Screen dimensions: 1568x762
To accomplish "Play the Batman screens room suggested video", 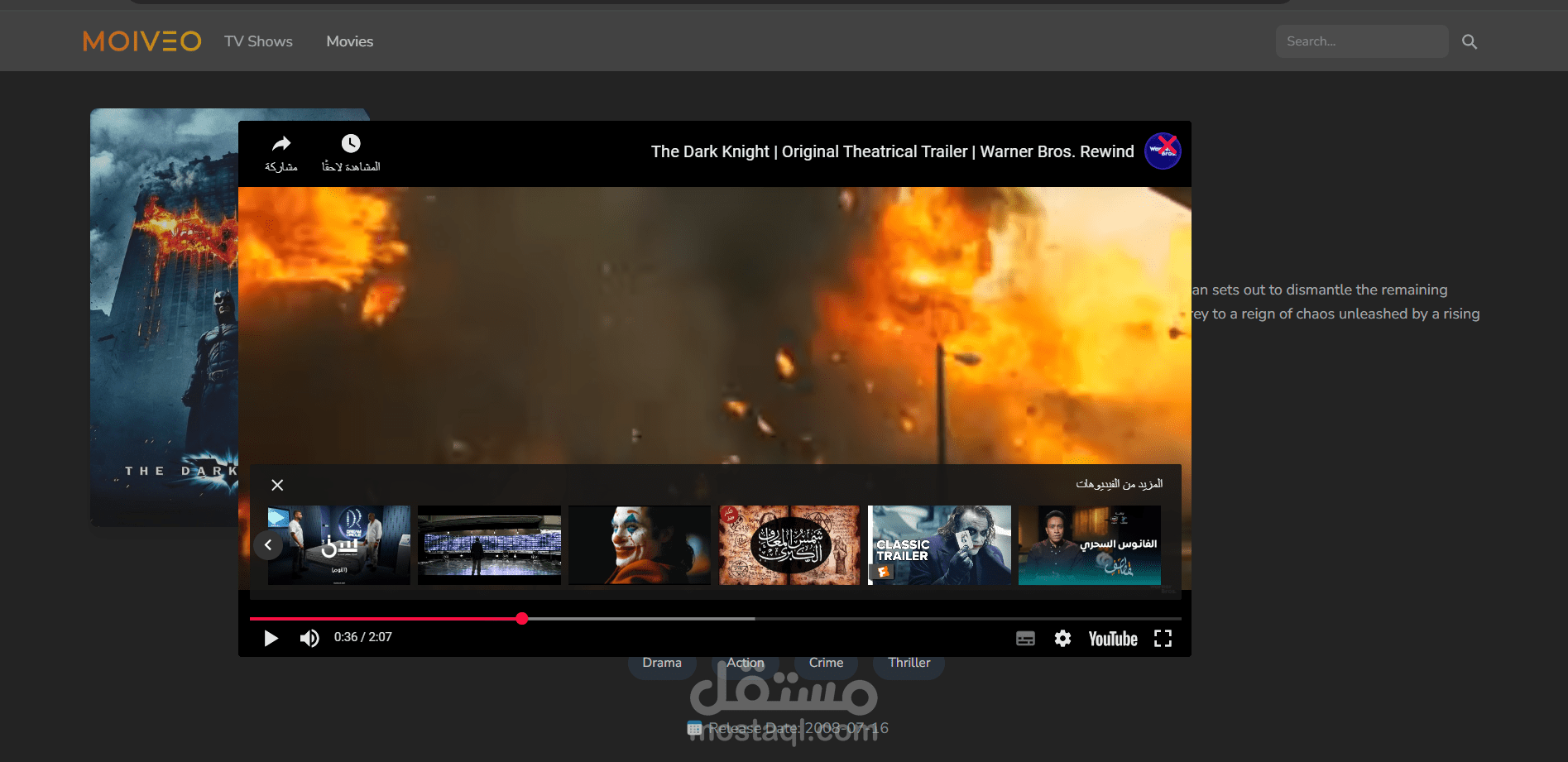I will 489,545.
